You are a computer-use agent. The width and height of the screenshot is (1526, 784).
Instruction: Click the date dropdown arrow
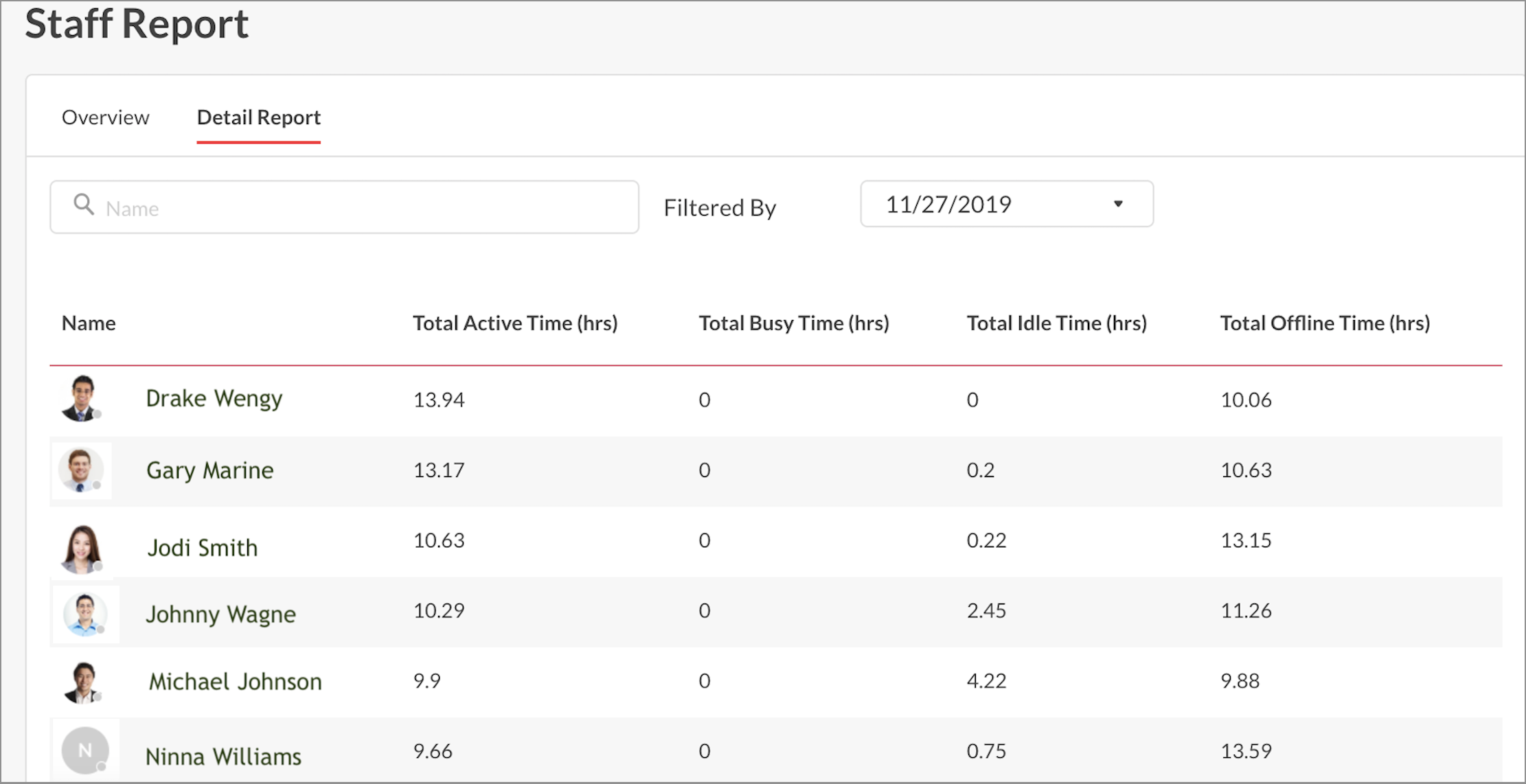(1118, 204)
